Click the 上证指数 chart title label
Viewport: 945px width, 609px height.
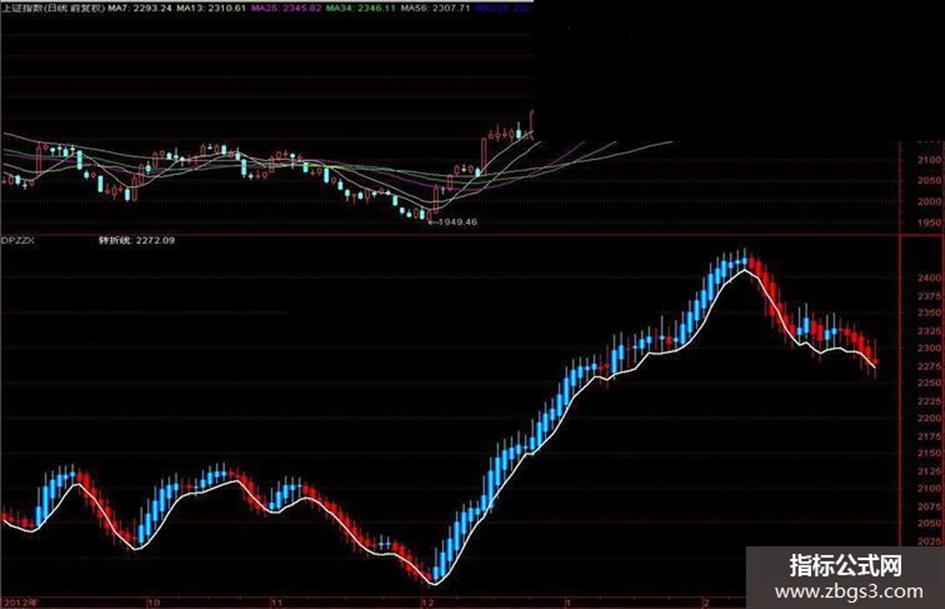click(x=53, y=8)
